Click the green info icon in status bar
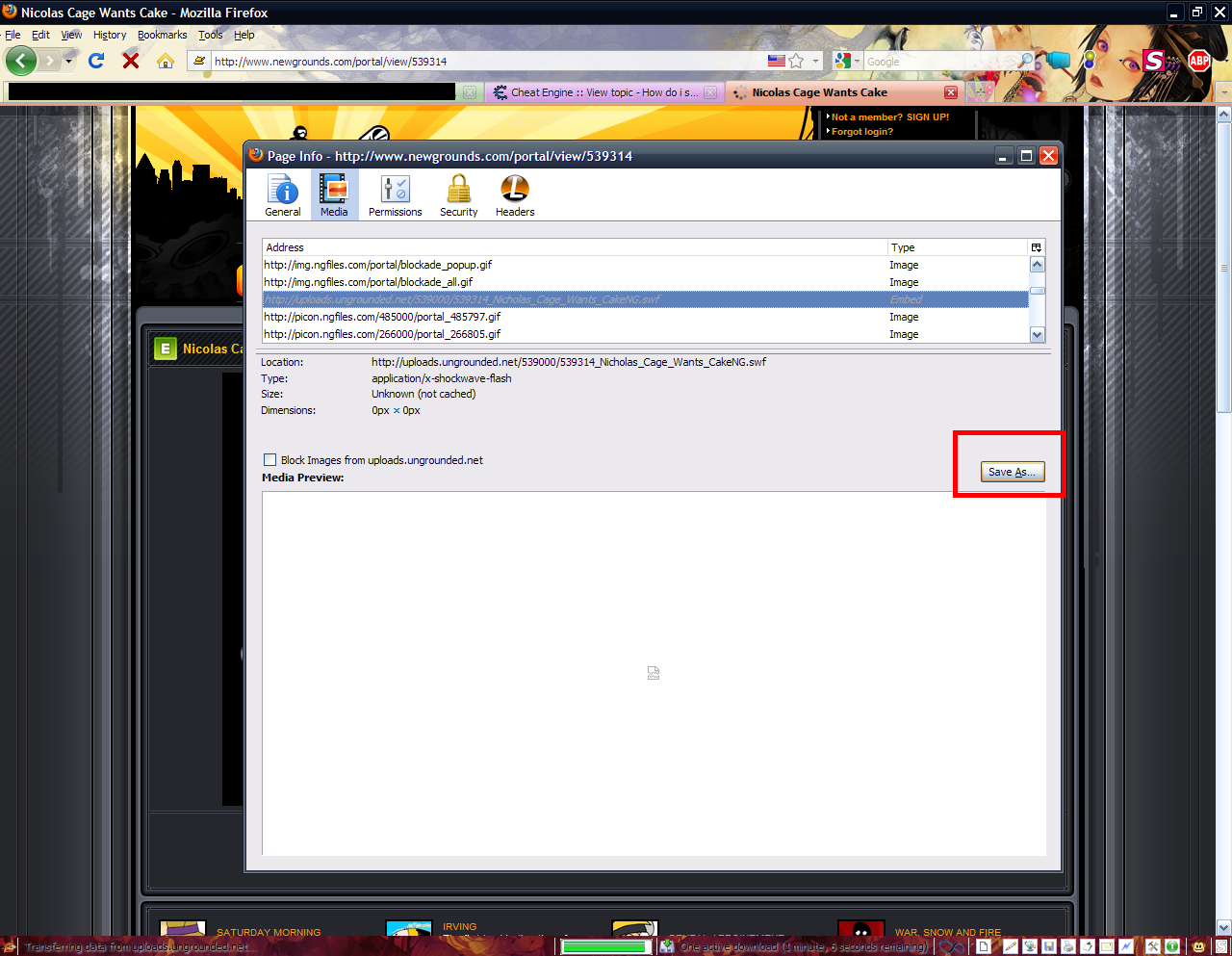The height and width of the screenshot is (956, 1232). [x=1171, y=947]
